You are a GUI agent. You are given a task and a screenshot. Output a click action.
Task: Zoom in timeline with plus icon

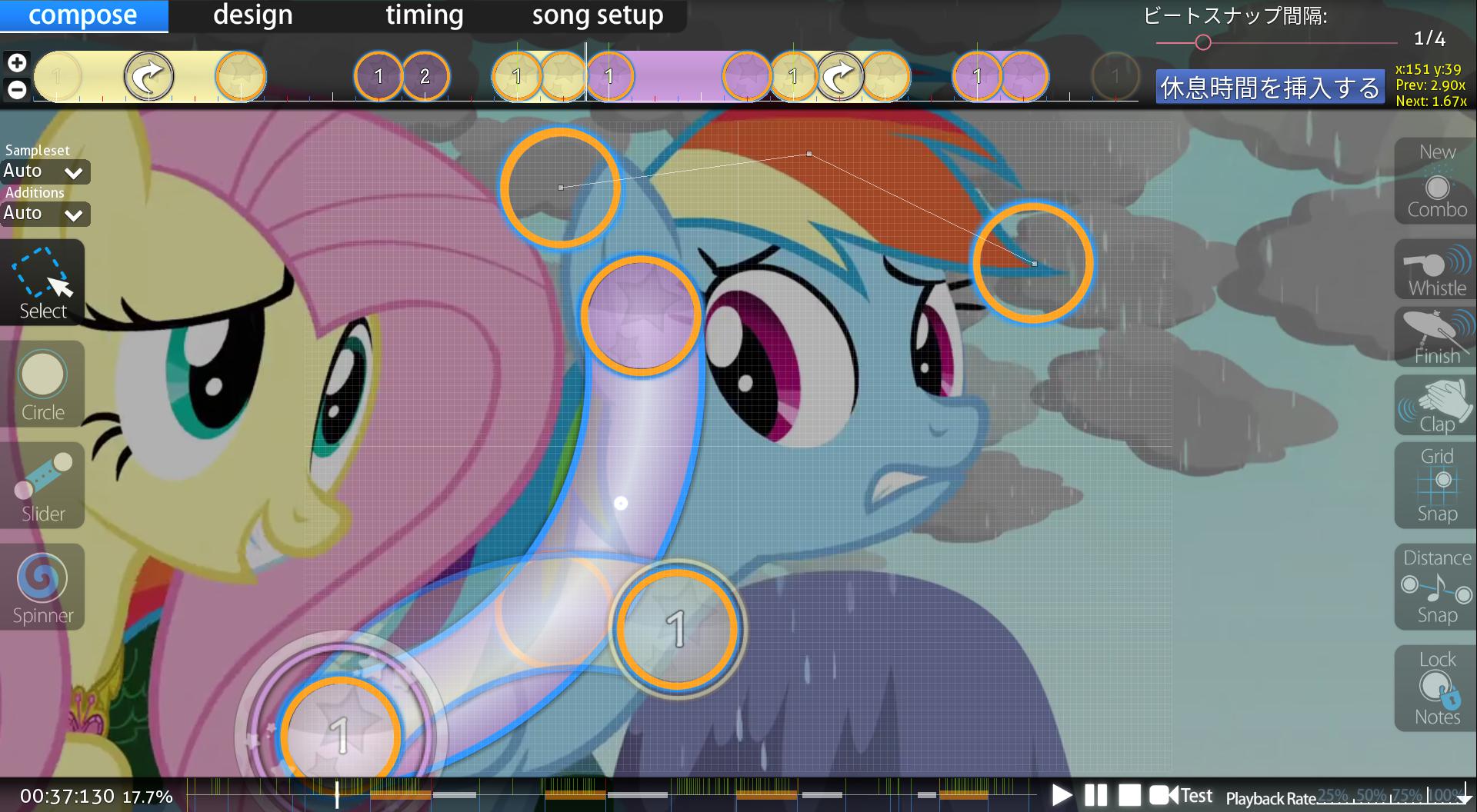click(17, 62)
